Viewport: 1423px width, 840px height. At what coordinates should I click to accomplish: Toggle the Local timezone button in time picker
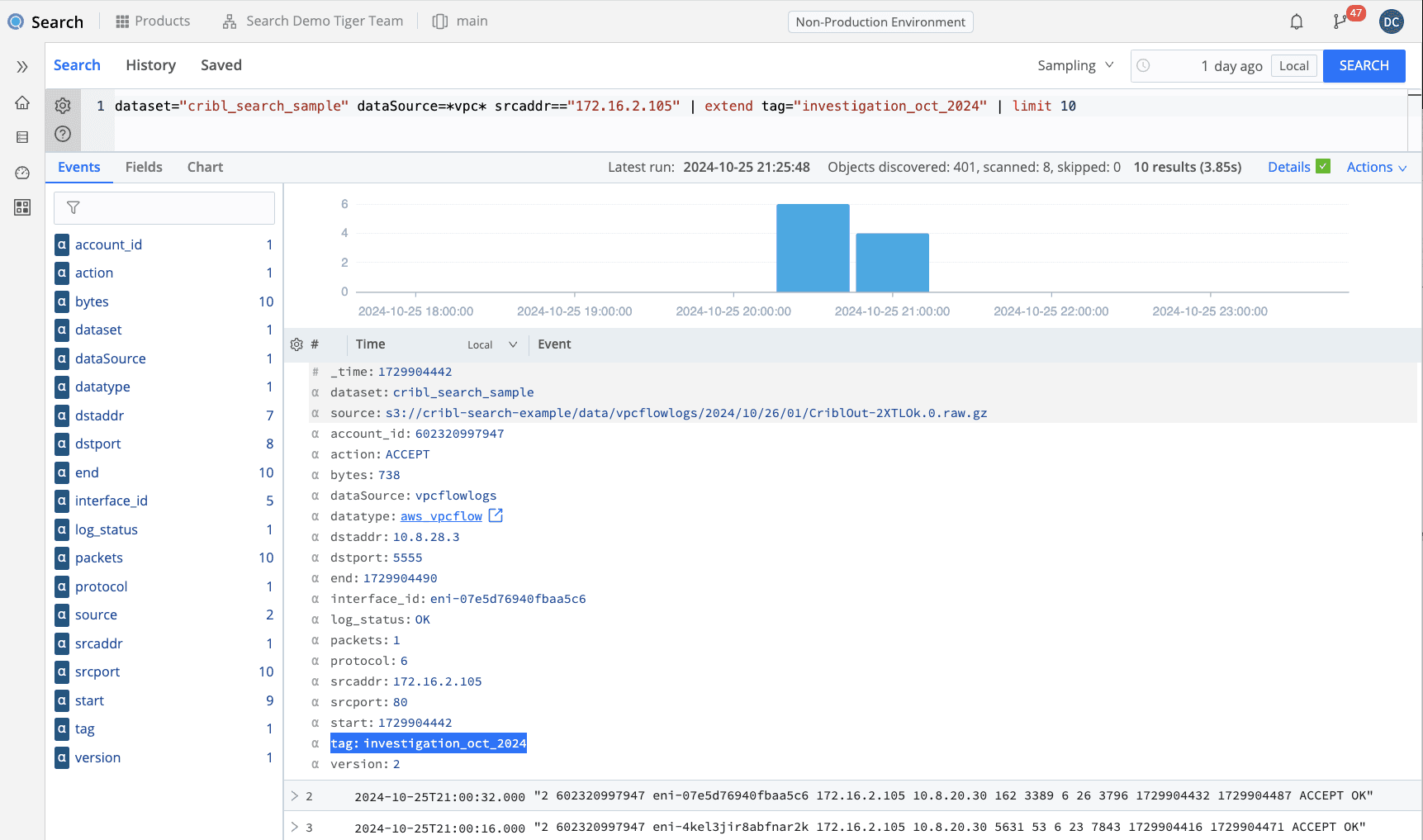pyautogui.click(x=1293, y=66)
